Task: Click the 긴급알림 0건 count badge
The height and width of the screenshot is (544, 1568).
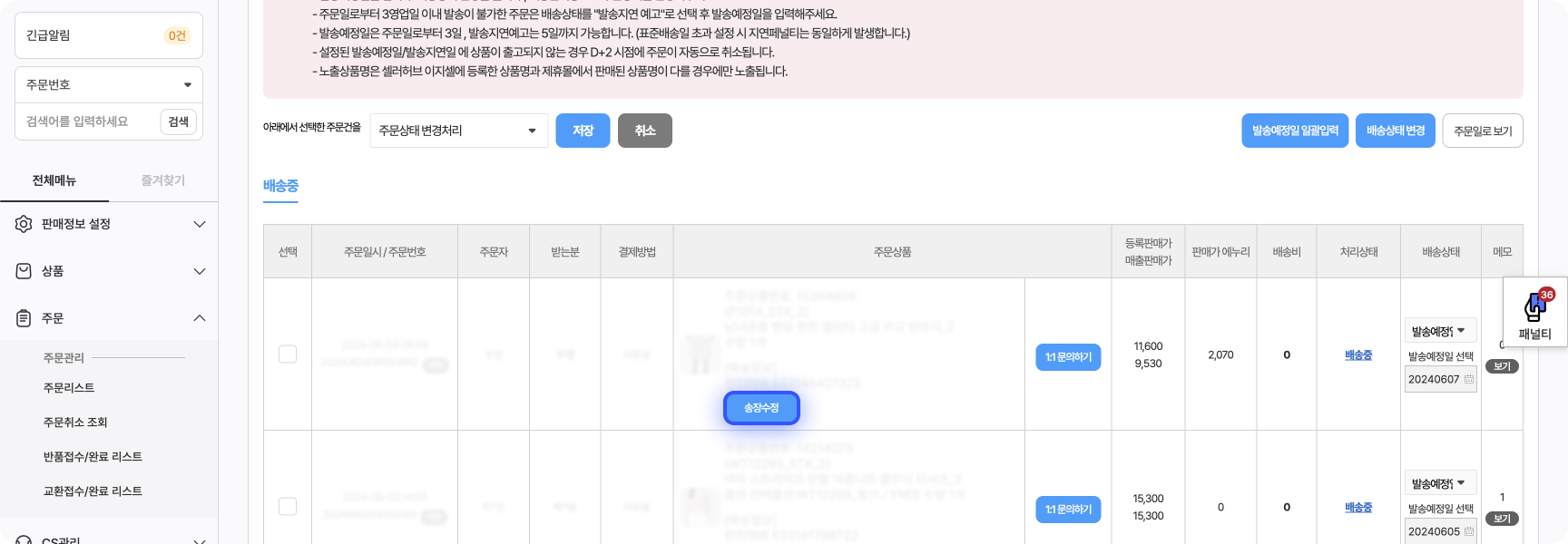Action: point(177,35)
